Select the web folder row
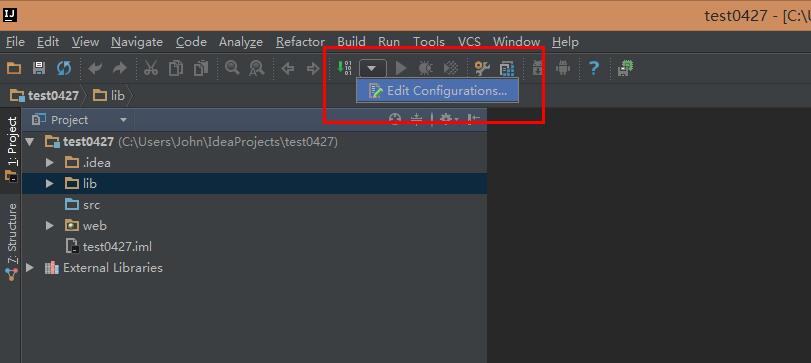Image resolution: width=811 pixels, height=363 pixels. (254, 225)
